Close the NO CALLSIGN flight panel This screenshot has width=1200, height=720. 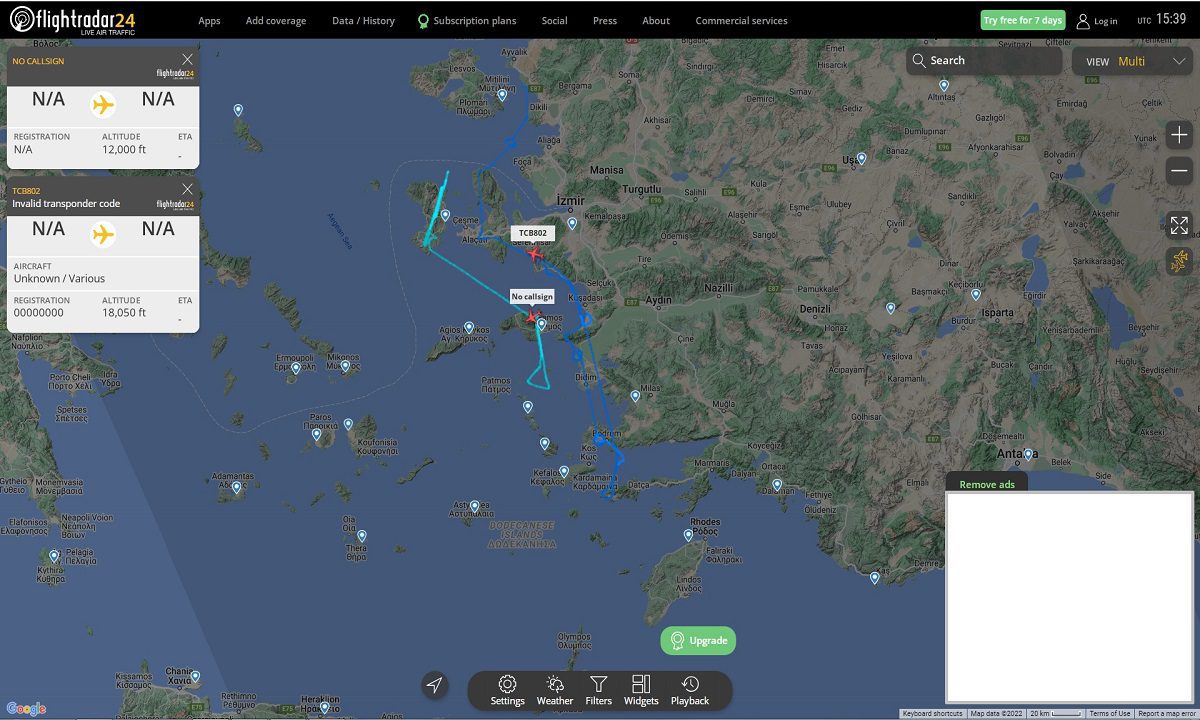coord(187,59)
